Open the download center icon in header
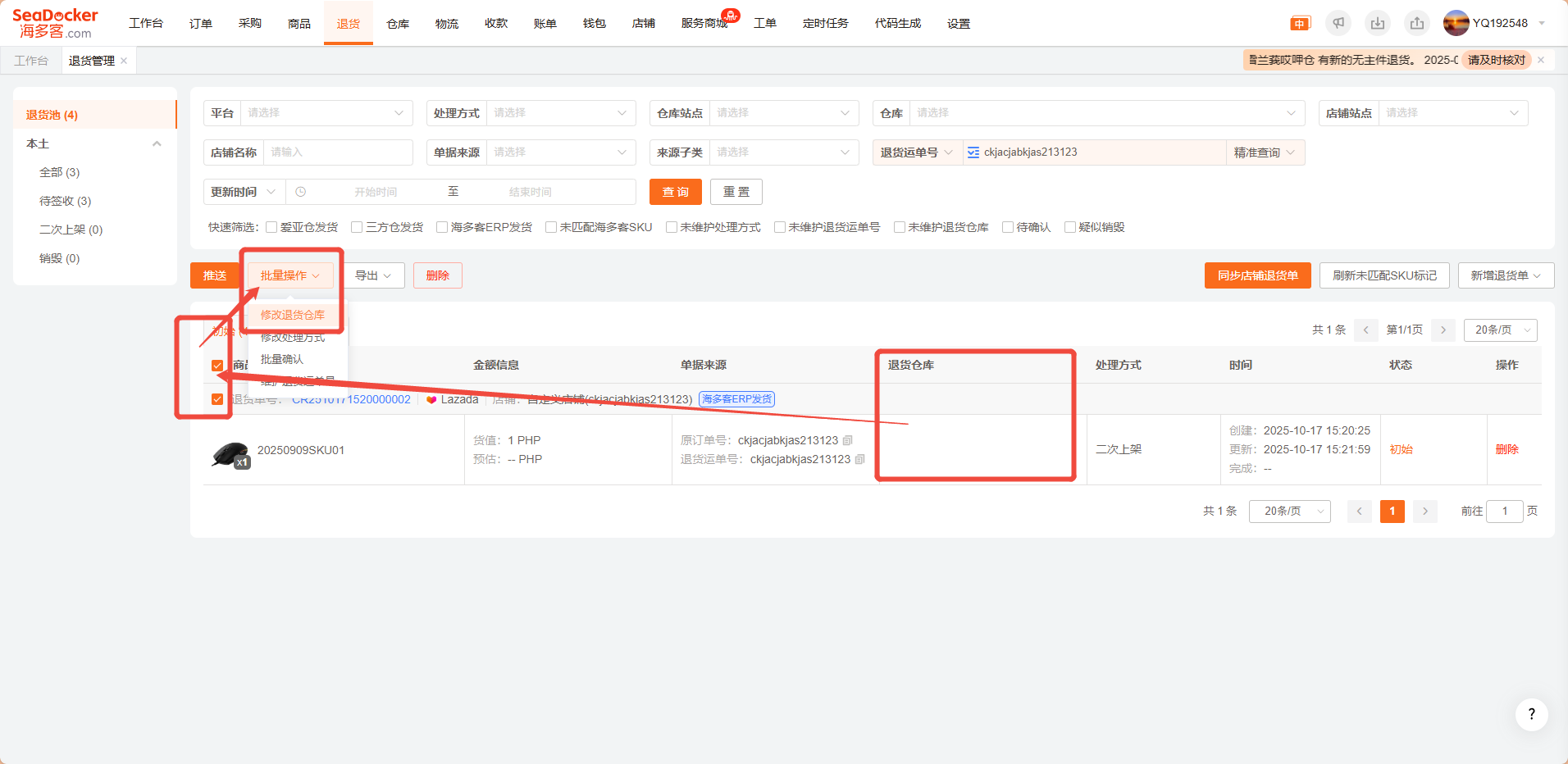1568x764 pixels. [x=1378, y=23]
